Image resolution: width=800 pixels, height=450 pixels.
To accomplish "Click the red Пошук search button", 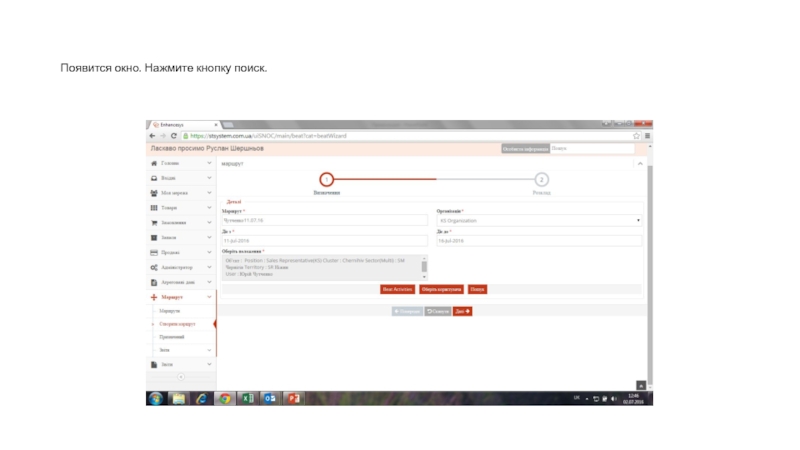I will (x=477, y=289).
